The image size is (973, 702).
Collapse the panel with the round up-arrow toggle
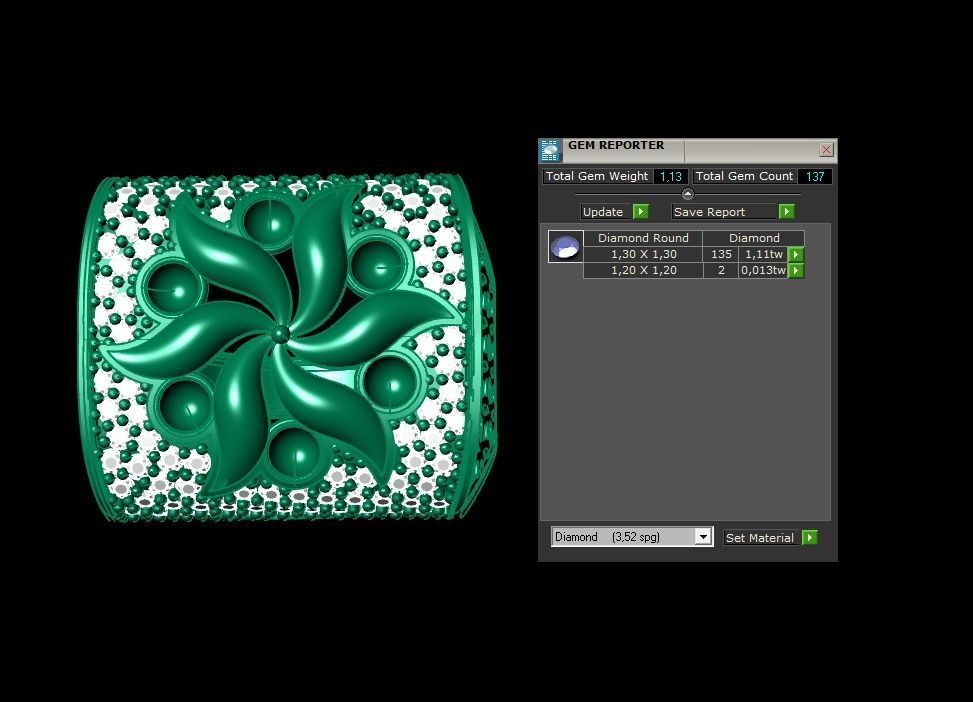[x=688, y=194]
